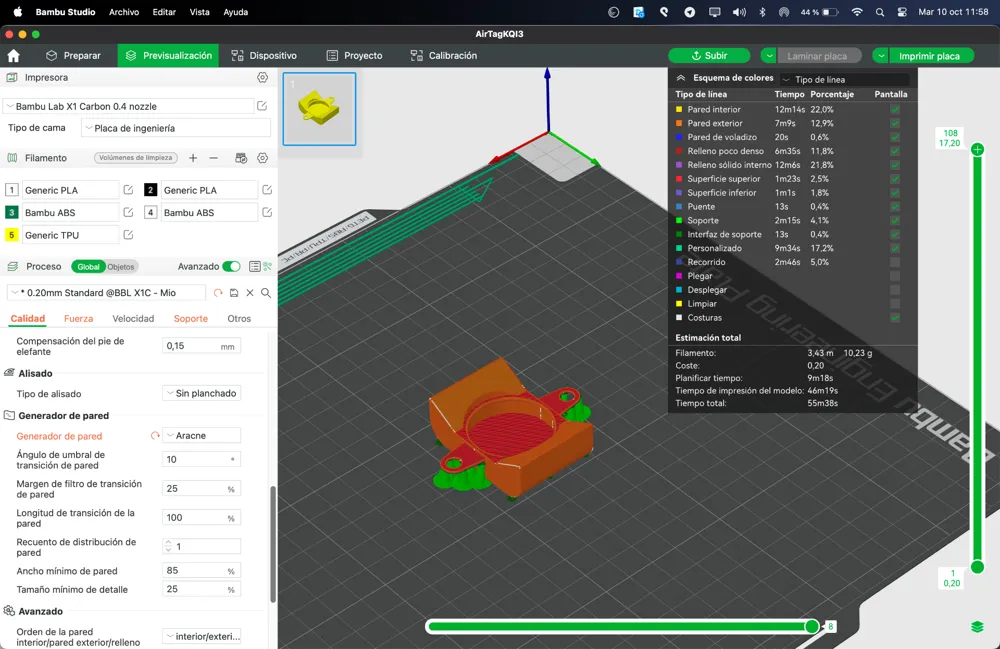Click the lower vertical layer slider handle

coord(977,567)
